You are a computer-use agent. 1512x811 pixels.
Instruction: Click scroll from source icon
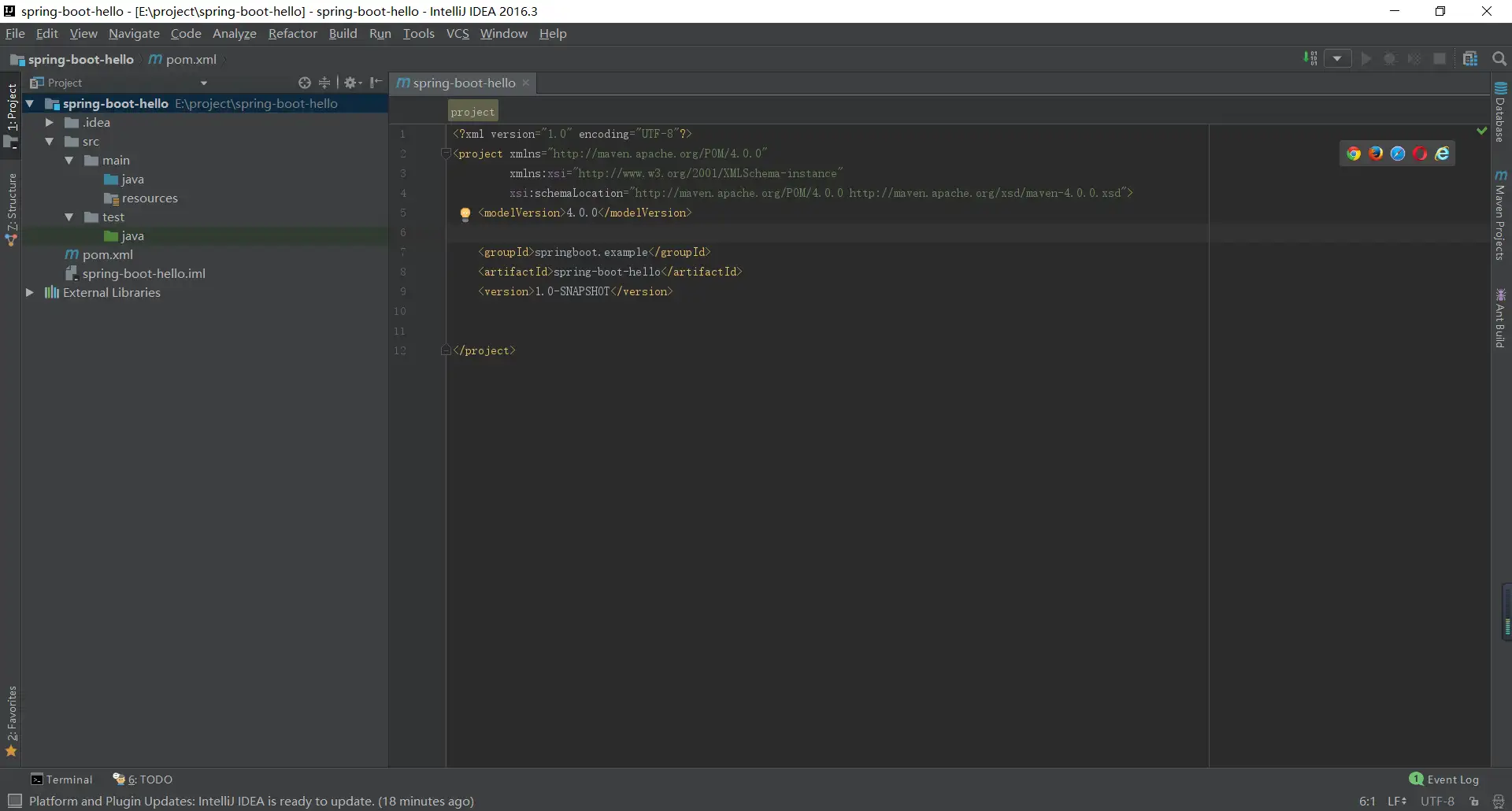tap(305, 83)
